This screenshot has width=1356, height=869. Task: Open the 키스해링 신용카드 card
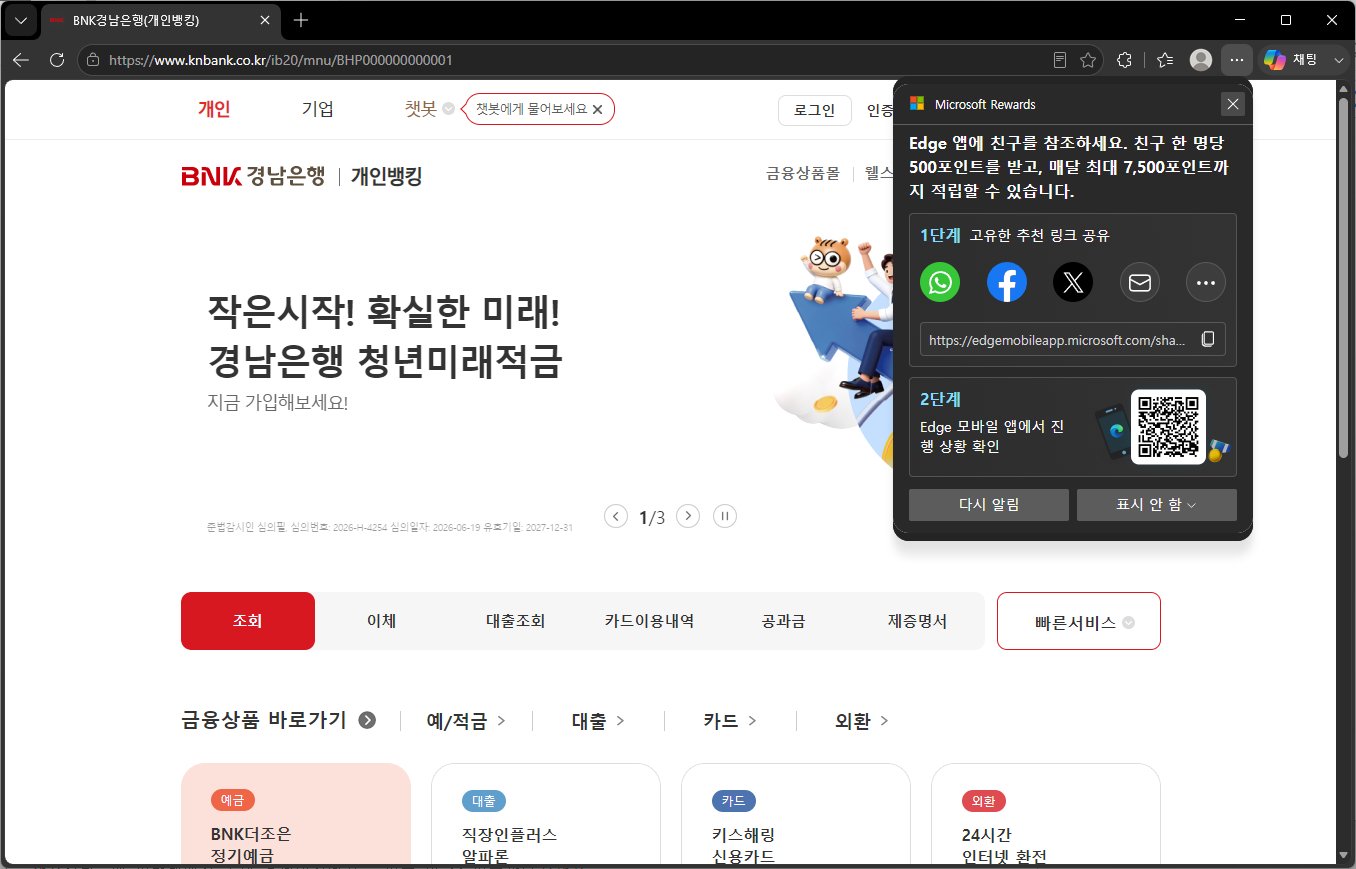tap(796, 815)
